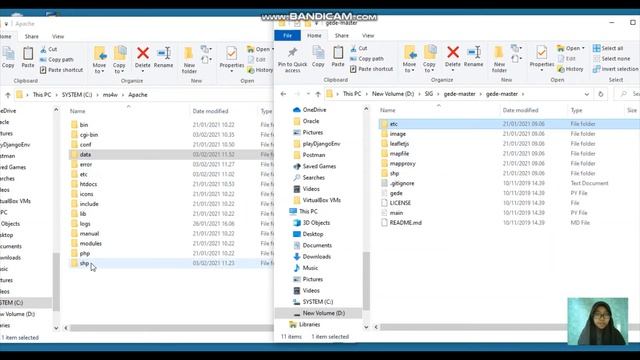The width and height of the screenshot is (640, 360).
Task: Select modules folder in Apache window
Action: pyautogui.click(x=90, y=244)
